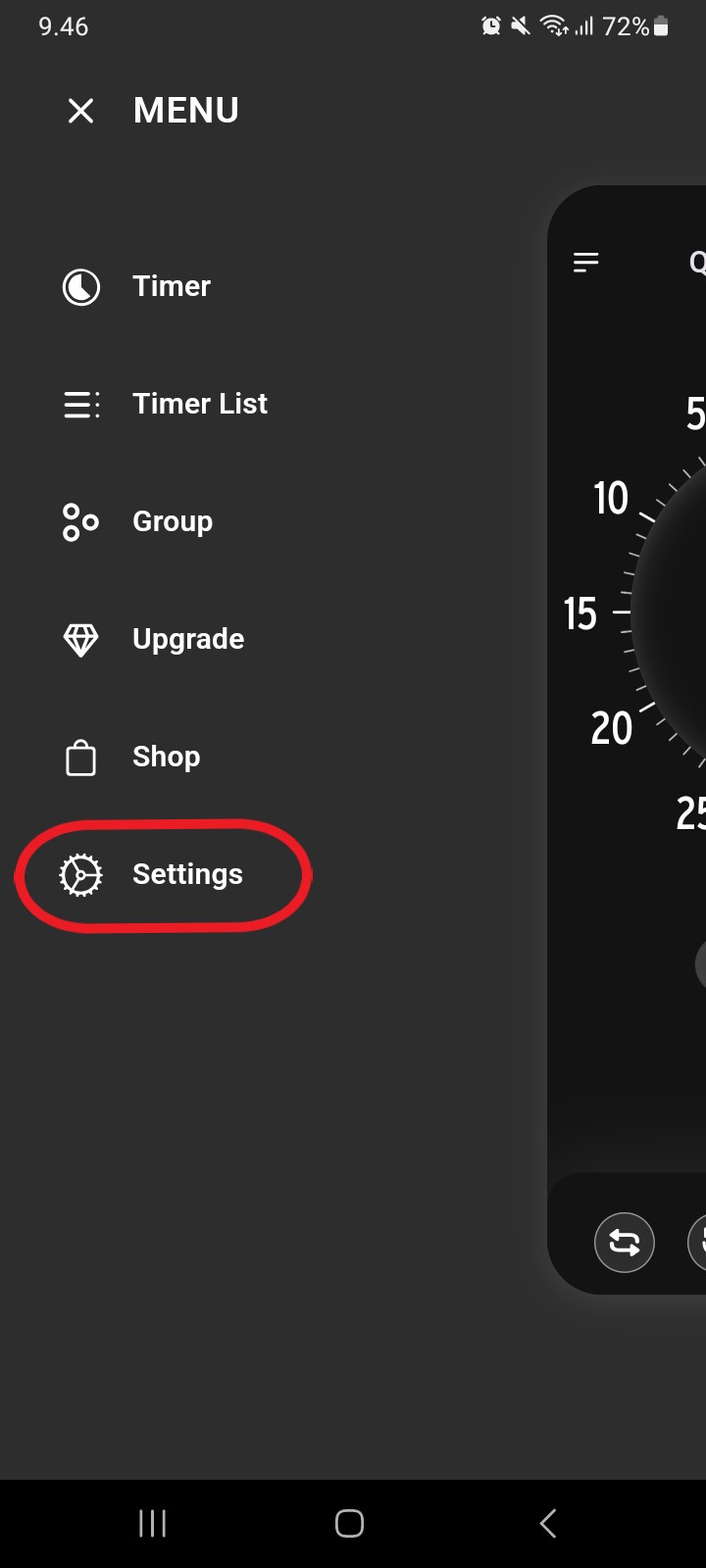Image resolution: width=706 pixels, height=1568 pixels.
Task: Open the Shop bag icon
Action: (81, 758)
